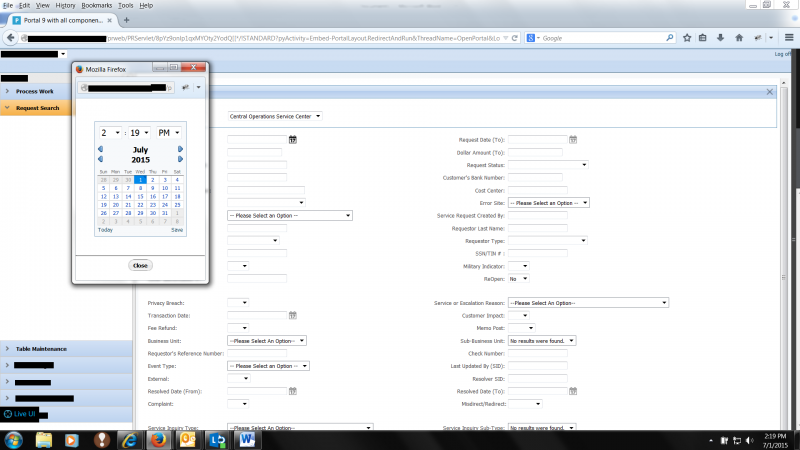Open the Bookmarks menu
Viewport: 800px width, 450px height.
(96, 5)
